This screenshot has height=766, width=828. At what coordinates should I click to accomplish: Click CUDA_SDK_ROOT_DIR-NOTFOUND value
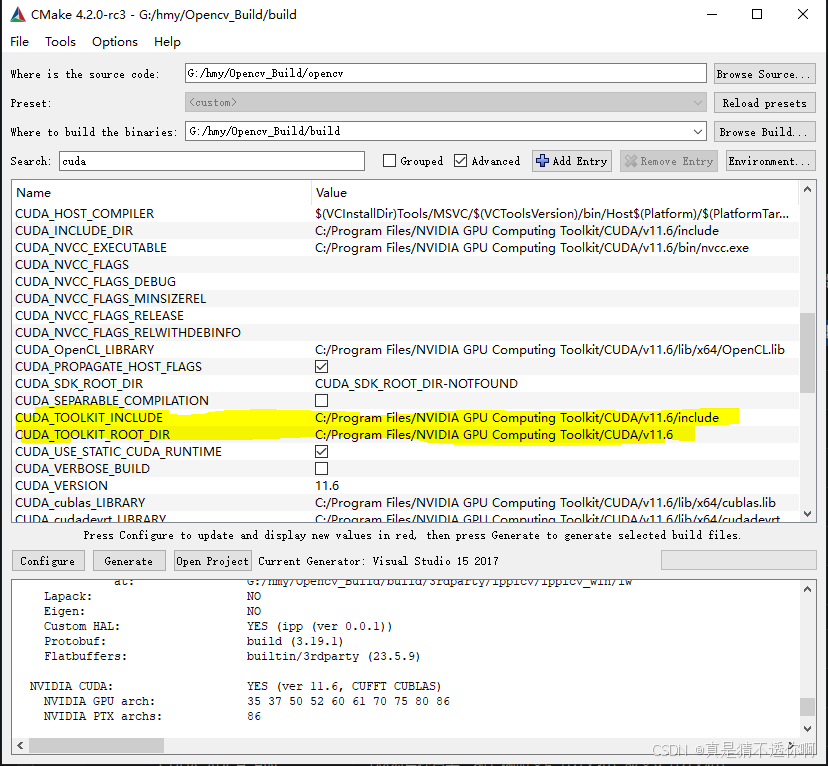click(x=416, y=383)
